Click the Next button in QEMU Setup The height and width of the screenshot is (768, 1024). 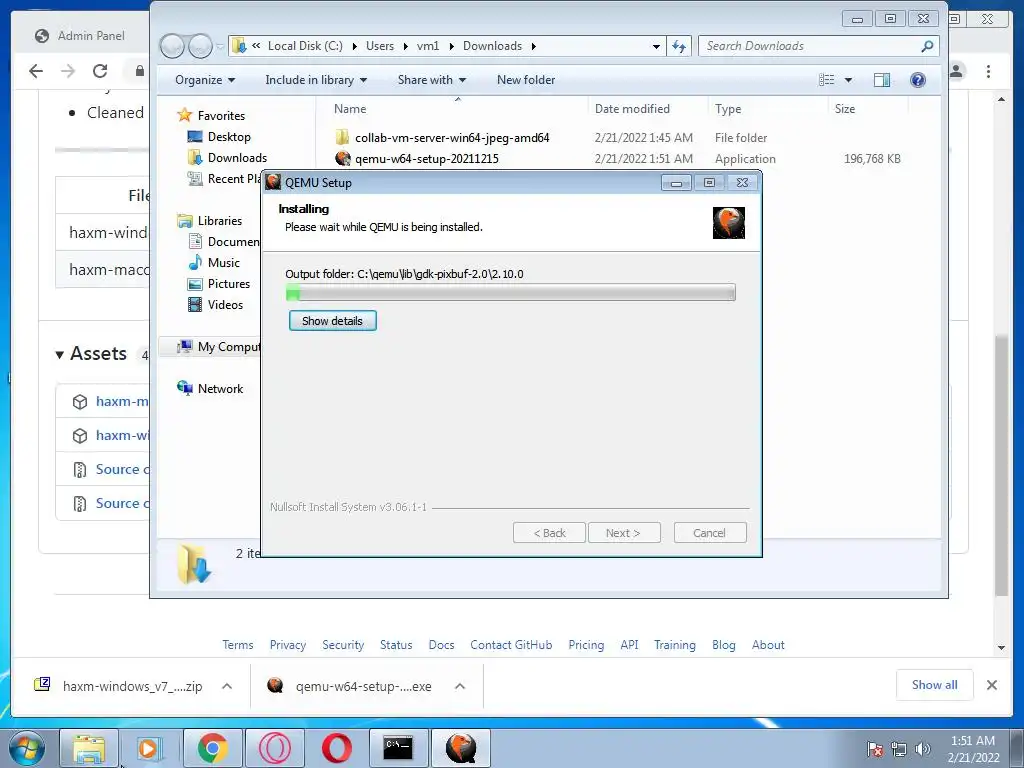pos(623,533)
